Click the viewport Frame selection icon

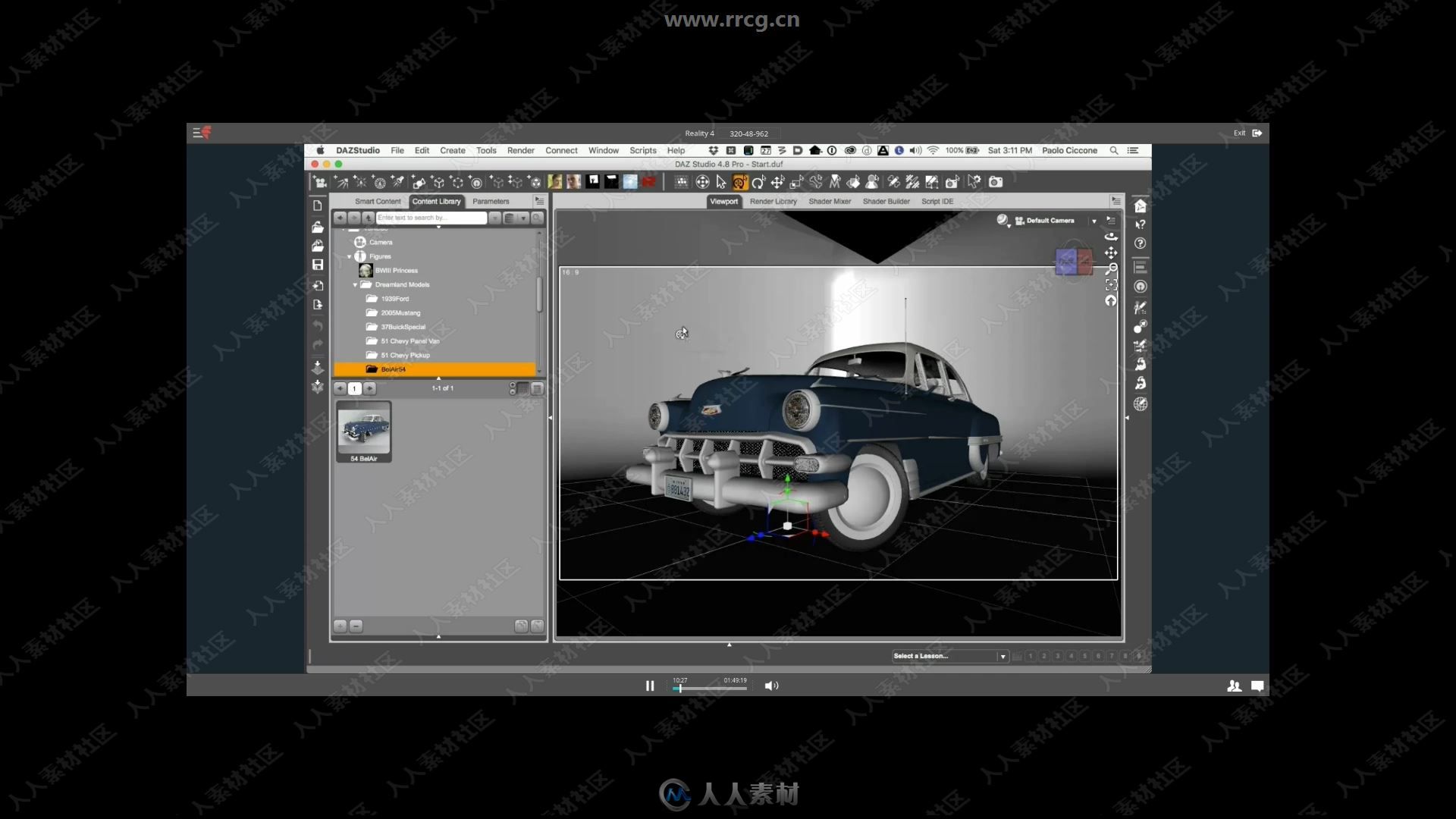[x=1111, y=284]
